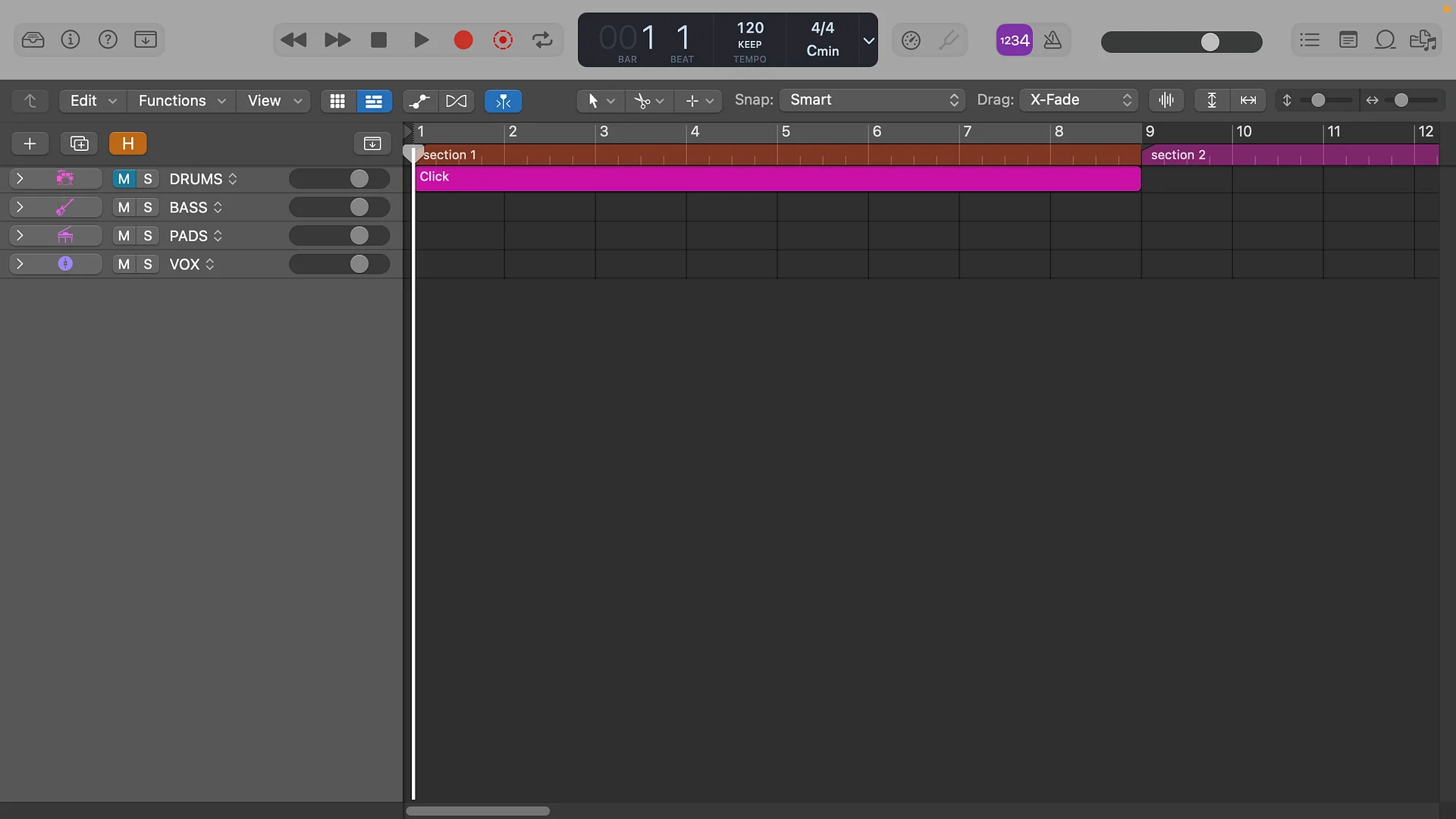Open the Functions menu
The image size is (1456, 819).
(x=181, y=101)
